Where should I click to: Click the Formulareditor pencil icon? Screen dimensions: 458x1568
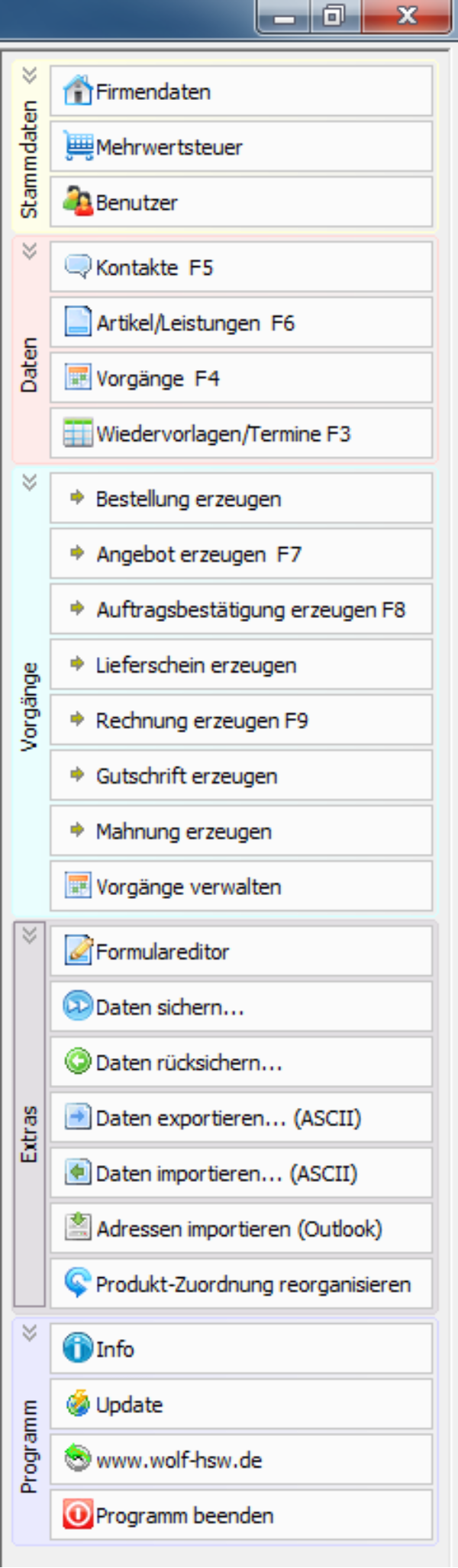(78, 951)
